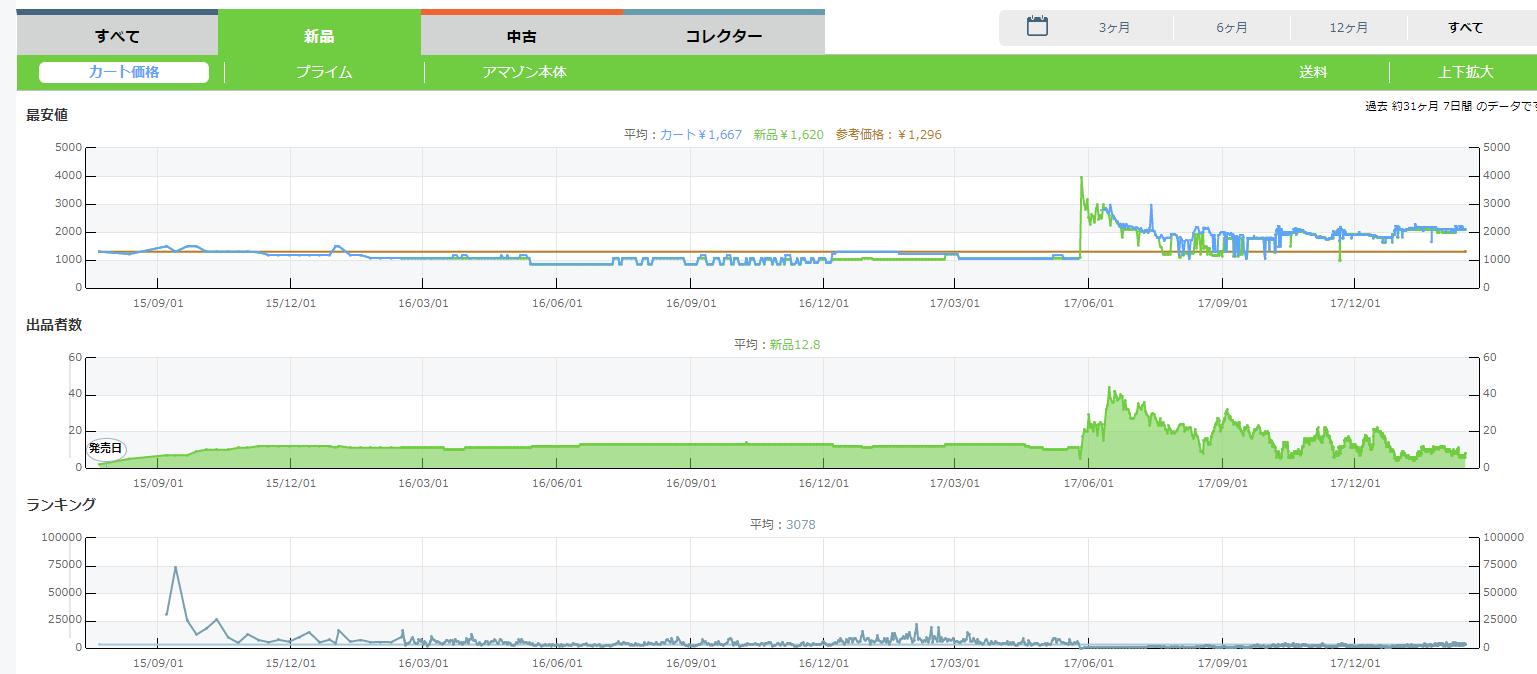The height and width of the screenshot is (674, 1537).
Task: Switch to the 新品 tab
Action: click(319, 37)
